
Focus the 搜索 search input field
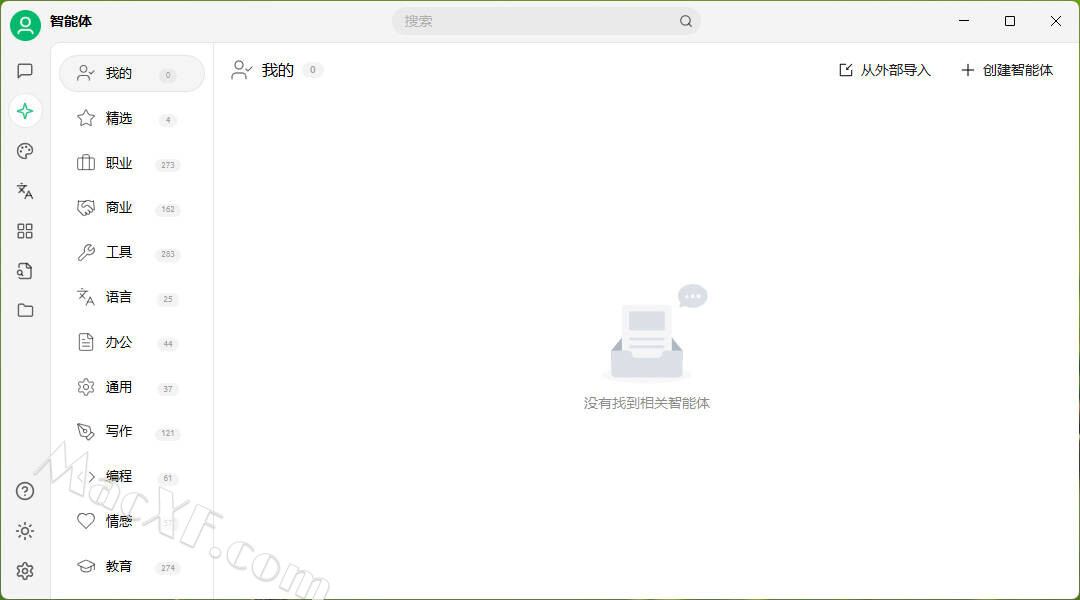(x=546, y=21)
